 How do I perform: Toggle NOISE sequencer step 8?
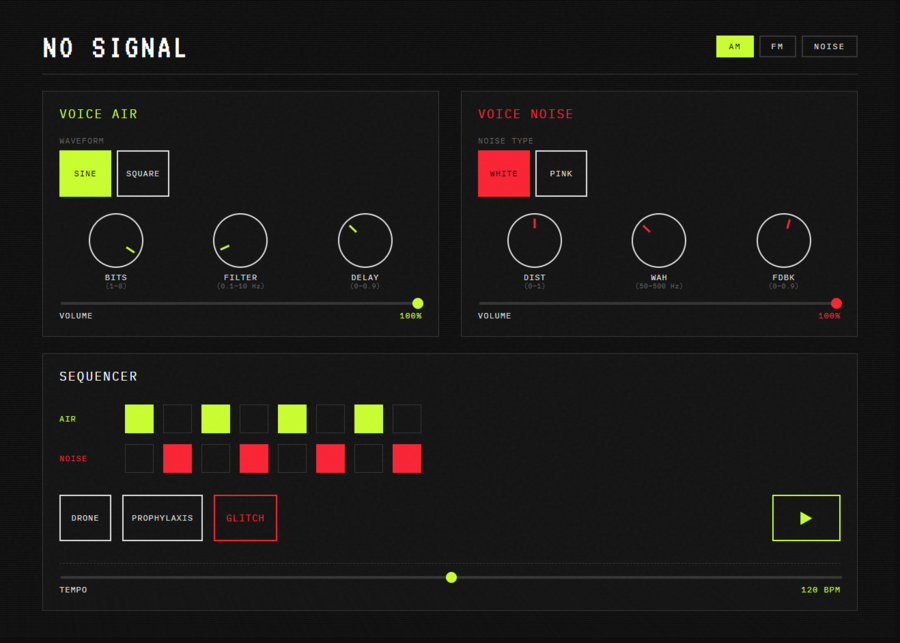click(407, 458)
